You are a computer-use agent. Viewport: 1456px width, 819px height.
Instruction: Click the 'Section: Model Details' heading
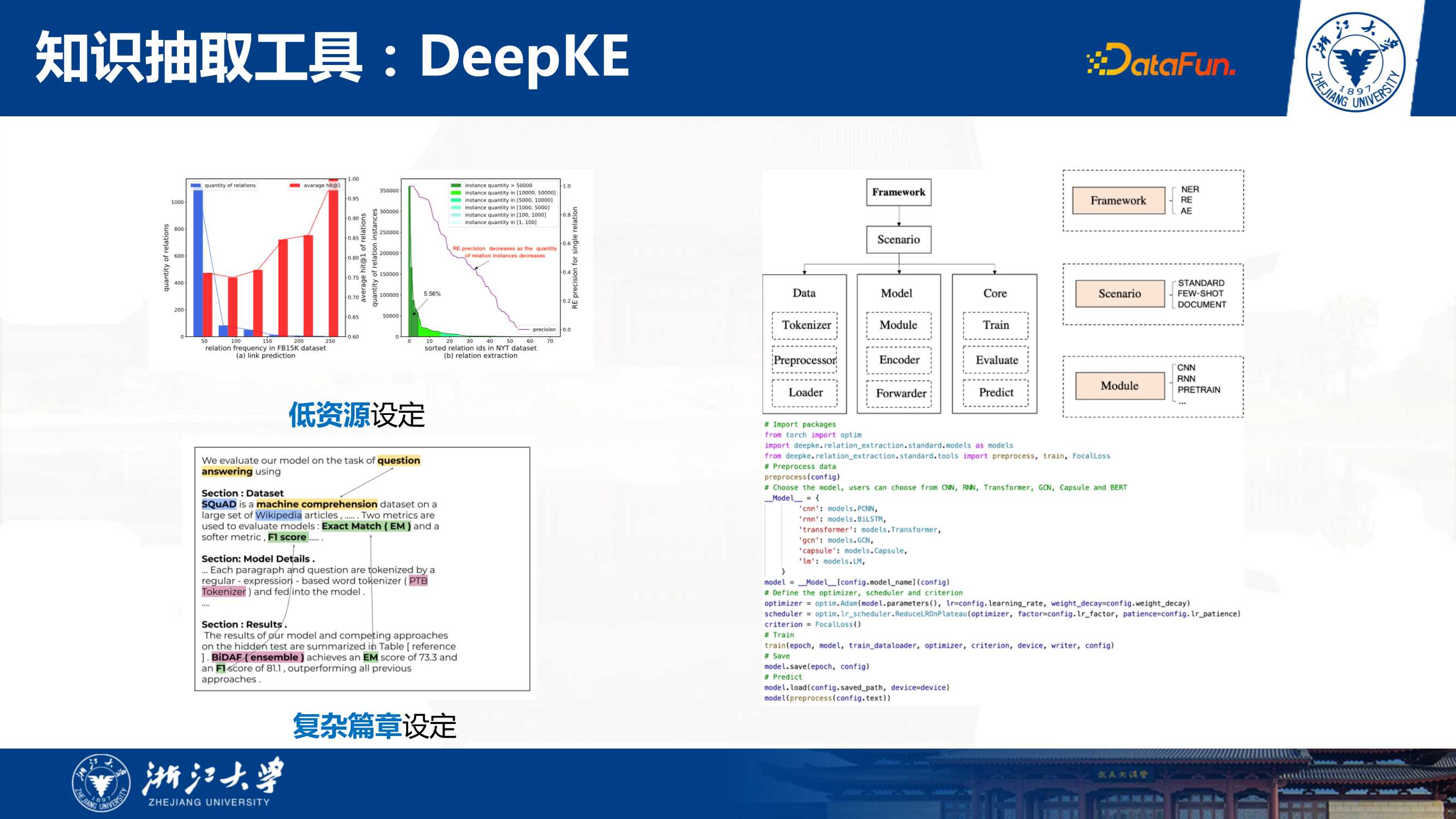coord(258,559)
